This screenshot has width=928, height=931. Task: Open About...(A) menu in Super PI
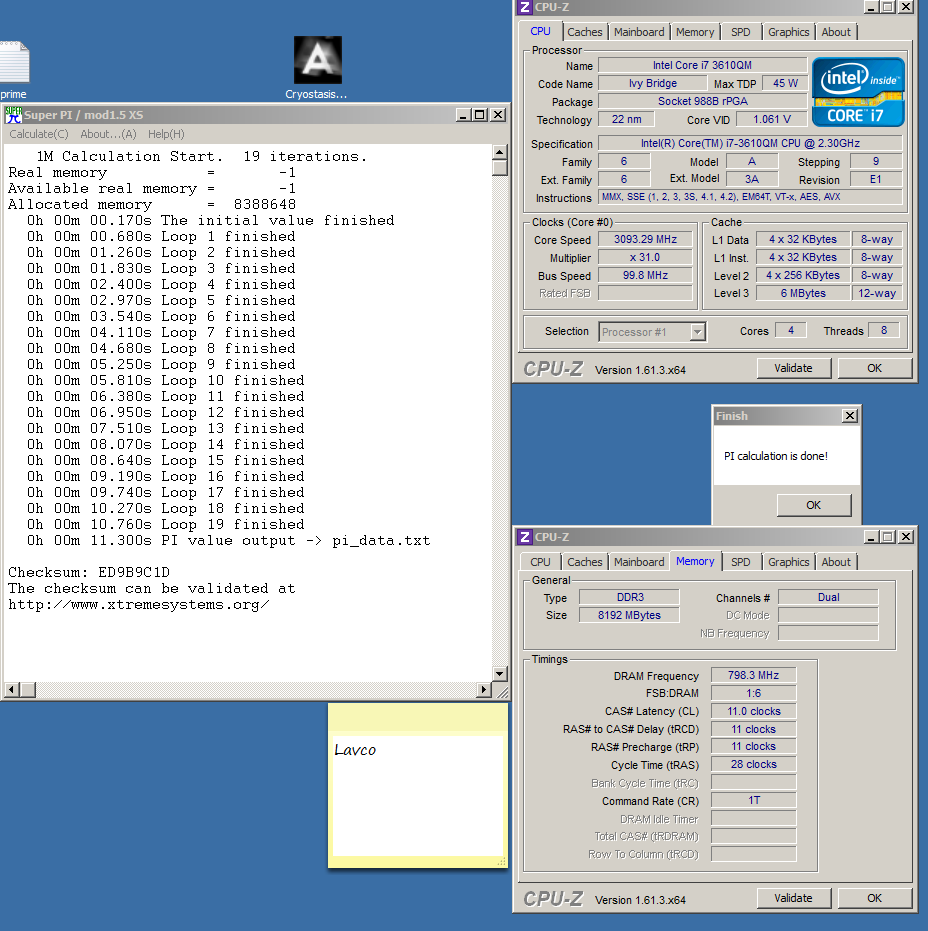[x=108, y=134]
